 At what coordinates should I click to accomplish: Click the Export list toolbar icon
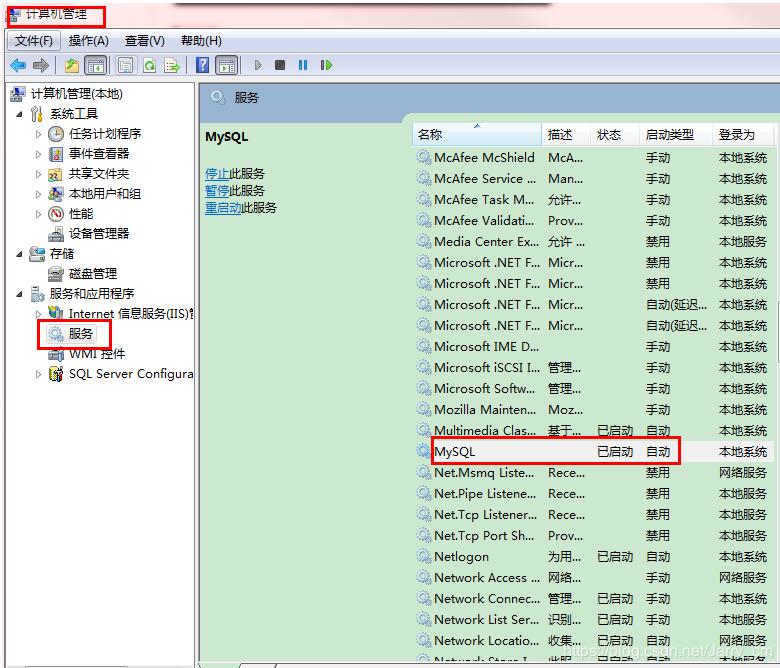172,65
